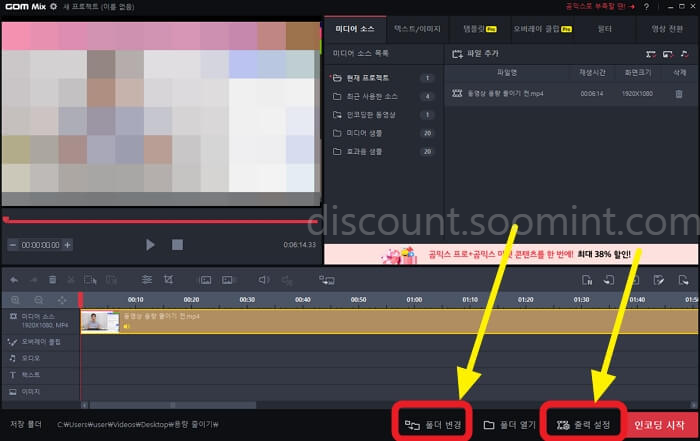The height and width of the screenshot is (441, 700).
Task: Click the video filter icon above file list
Action: 651,54
